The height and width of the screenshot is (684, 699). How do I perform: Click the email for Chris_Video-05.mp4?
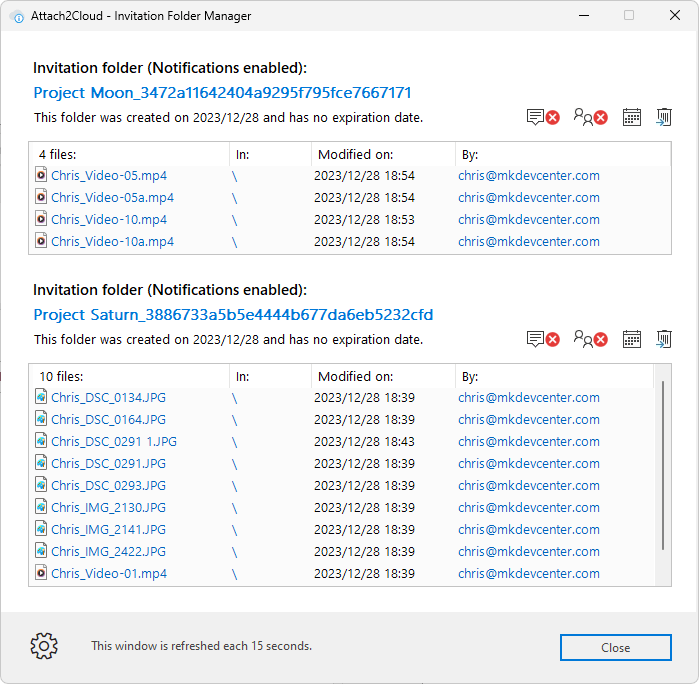529,176
